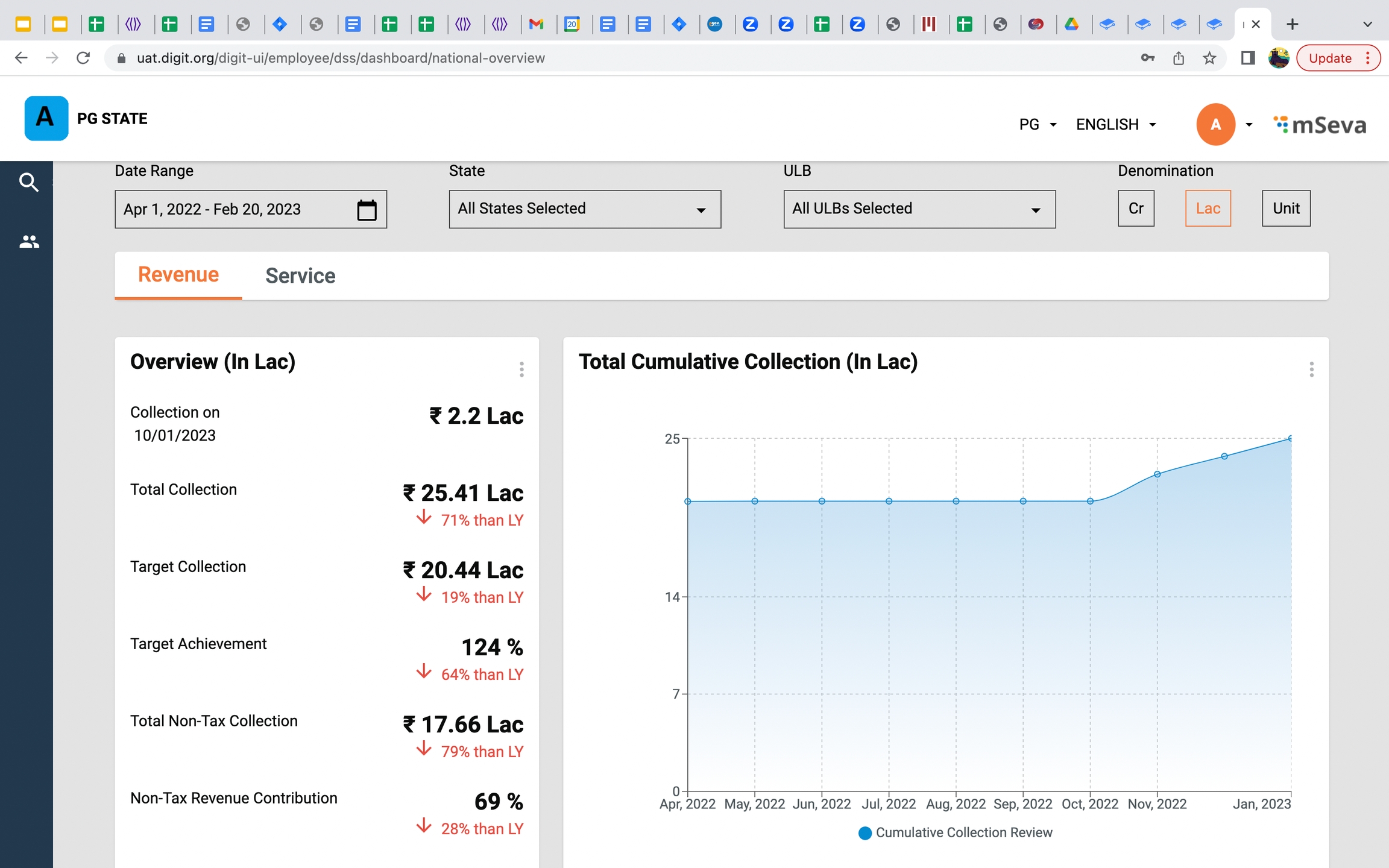Switch to the Service tab
The height and width of the screenshot is (868, 1389).
pos(300,276)
